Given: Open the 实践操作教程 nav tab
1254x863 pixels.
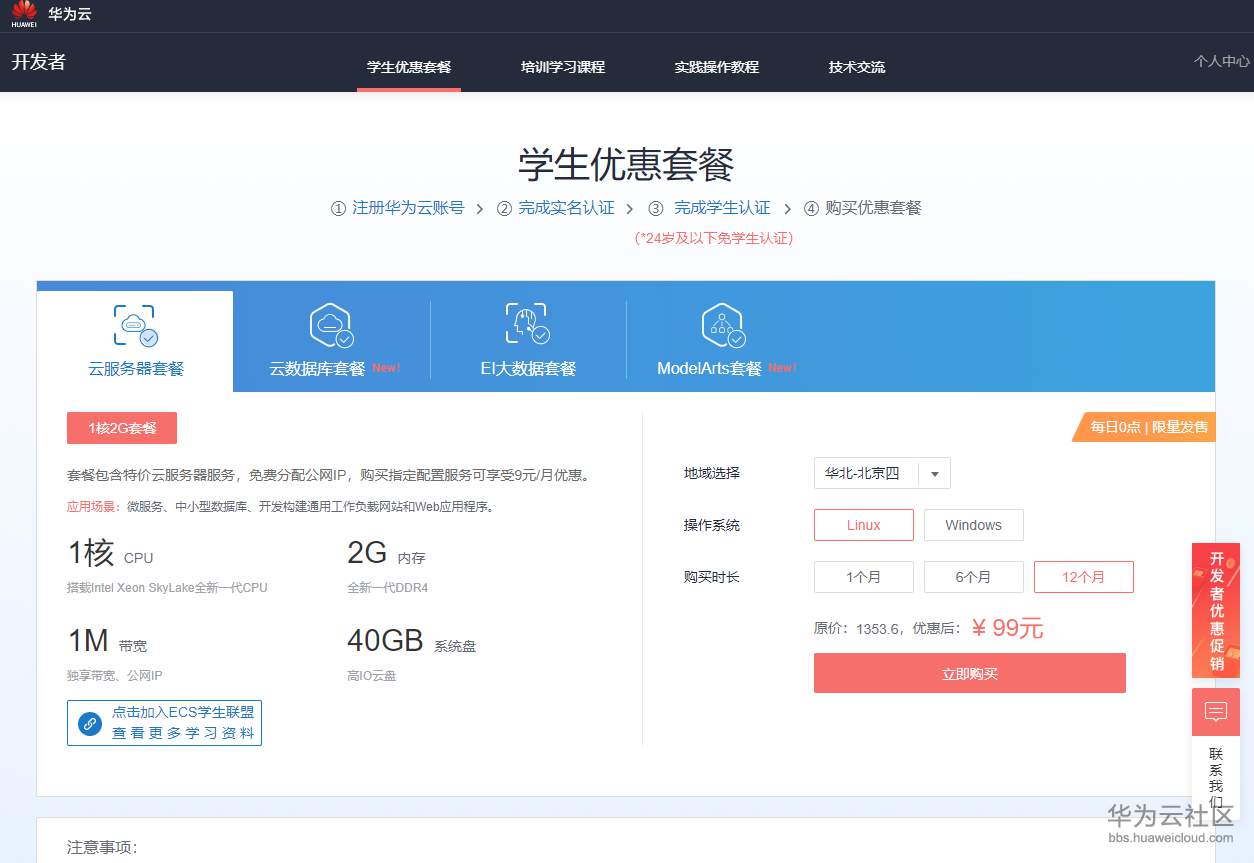Looking at the screenshot, I should tap(717, 67).
